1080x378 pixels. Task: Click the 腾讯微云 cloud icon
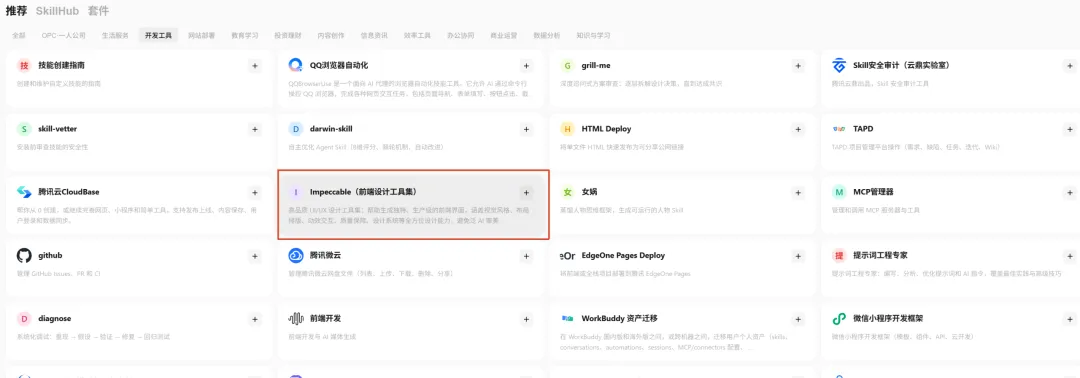tap(295, 255)
